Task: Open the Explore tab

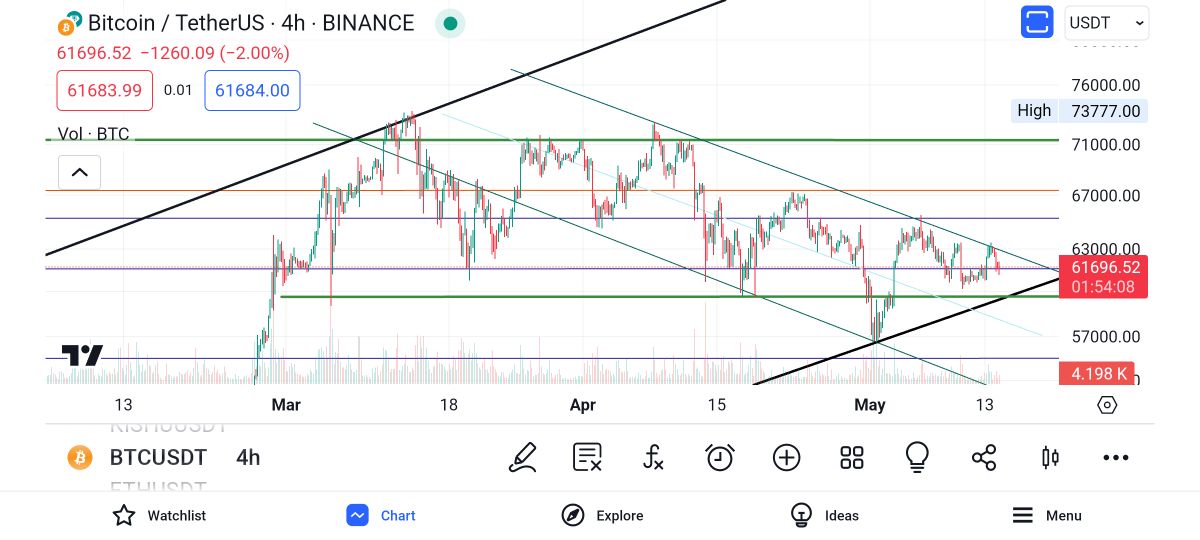Action: tap(602, 516)
